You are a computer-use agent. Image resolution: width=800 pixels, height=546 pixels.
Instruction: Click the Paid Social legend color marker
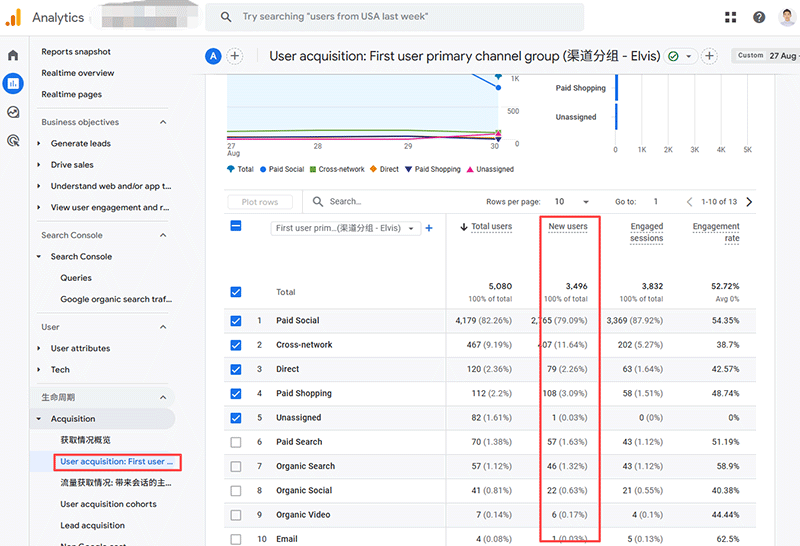(263, 170)
